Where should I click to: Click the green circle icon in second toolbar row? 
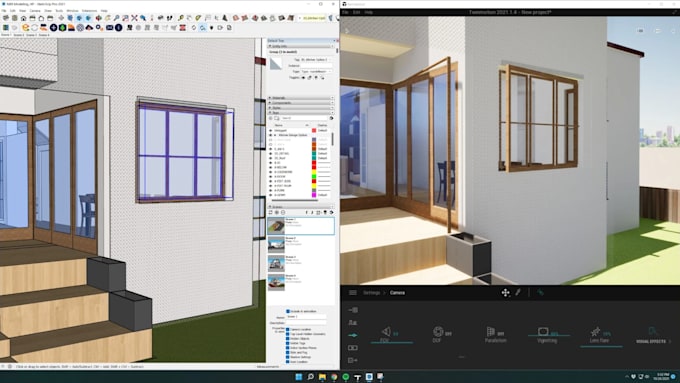62,28
